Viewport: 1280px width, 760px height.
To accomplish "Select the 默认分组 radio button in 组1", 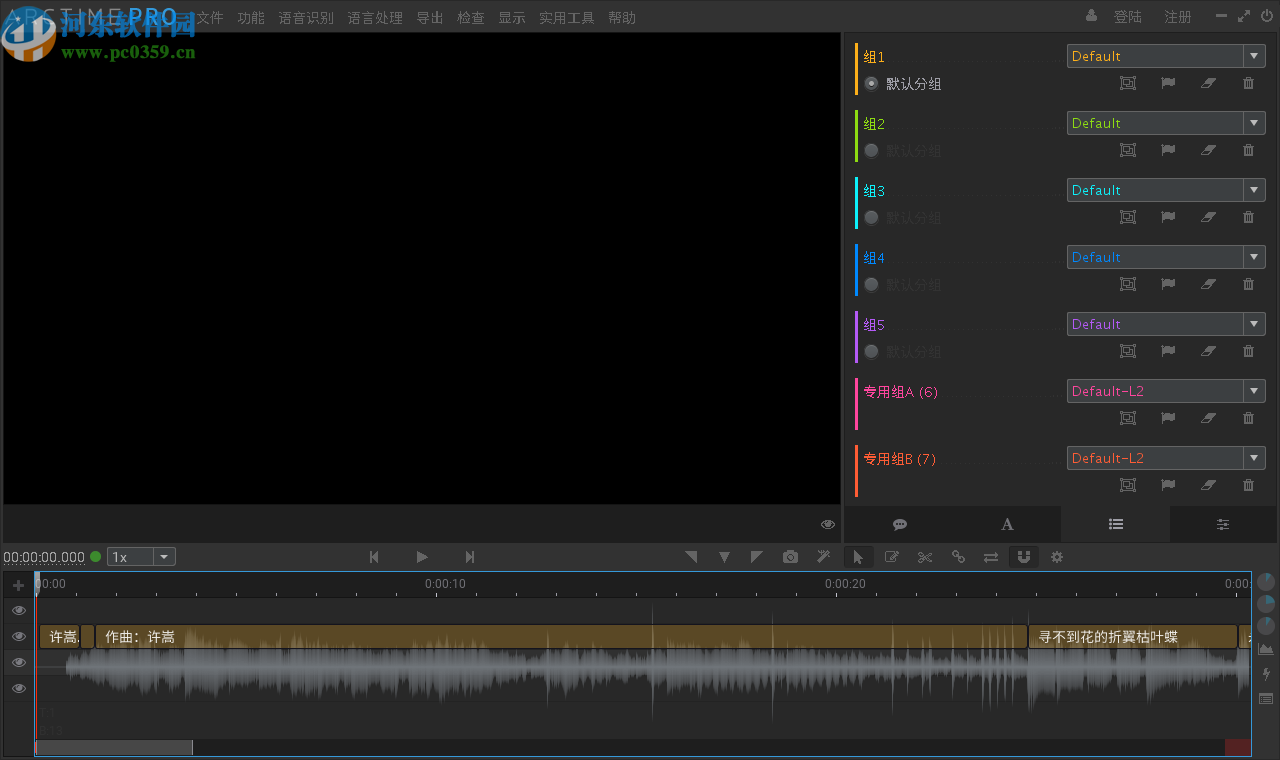I will pyautogui.click(x=871, y=84).
